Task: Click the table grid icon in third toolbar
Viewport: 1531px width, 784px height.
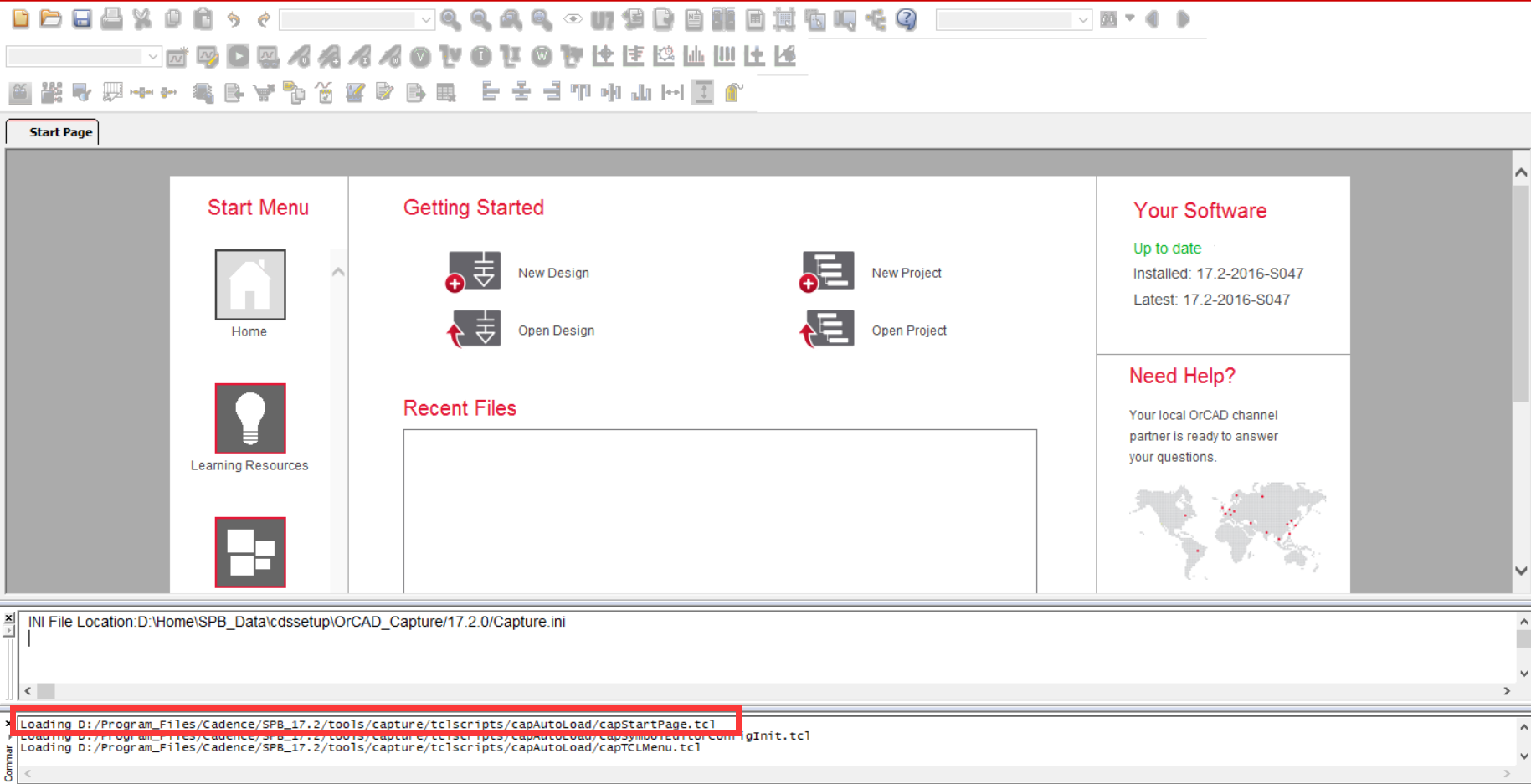Action: [446, 92]
